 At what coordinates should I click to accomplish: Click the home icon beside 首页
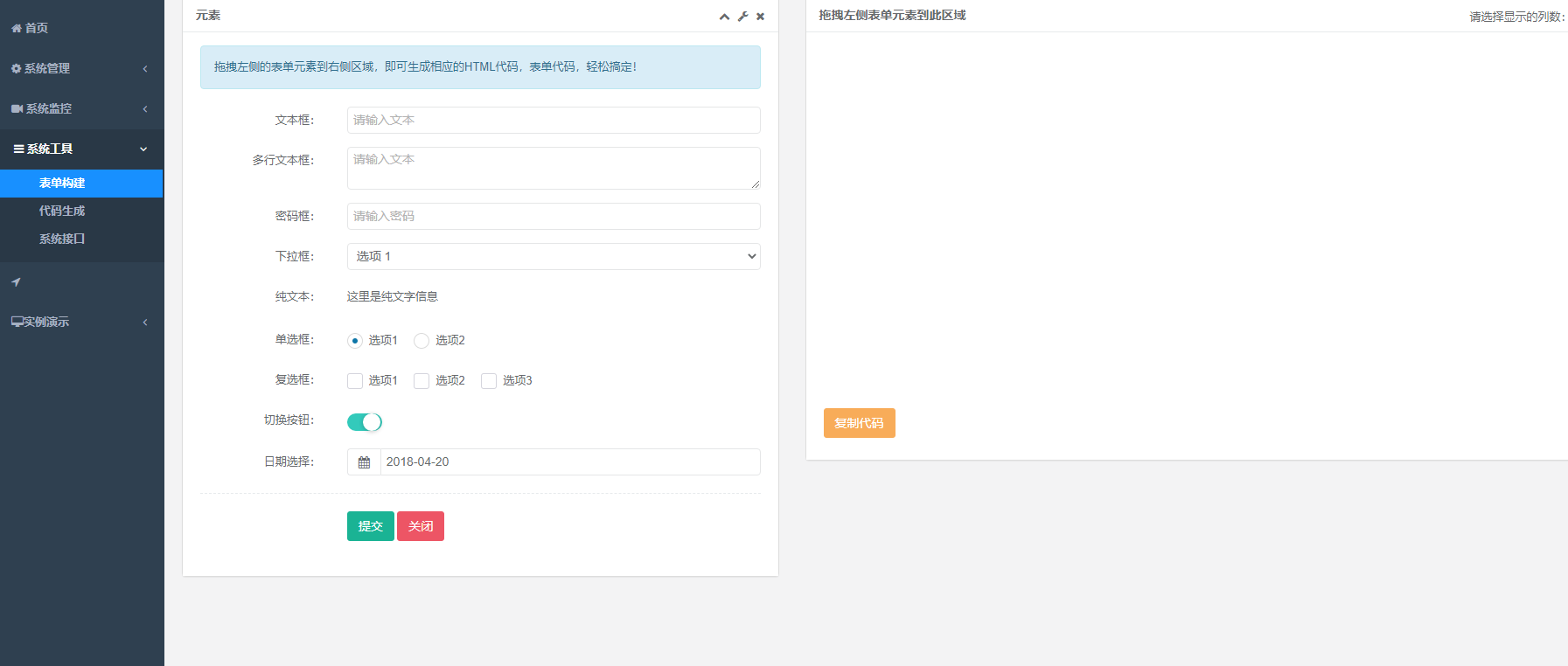point(17,28)
